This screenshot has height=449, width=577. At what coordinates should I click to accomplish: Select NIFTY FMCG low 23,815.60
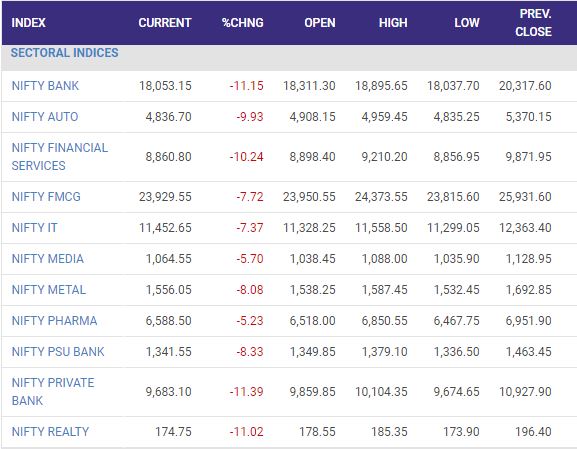[x=453, y=197]
